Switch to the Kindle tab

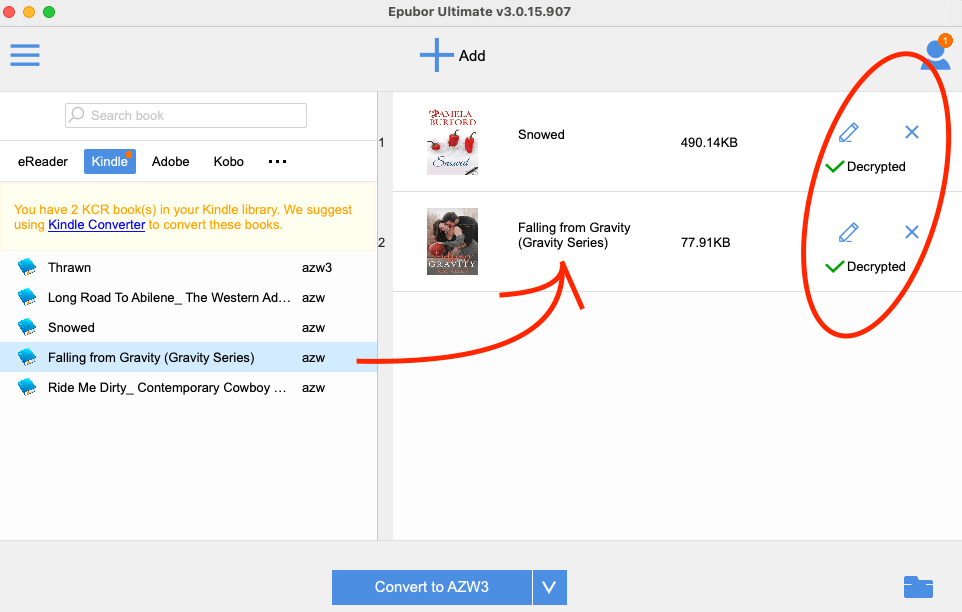point(110,162)
